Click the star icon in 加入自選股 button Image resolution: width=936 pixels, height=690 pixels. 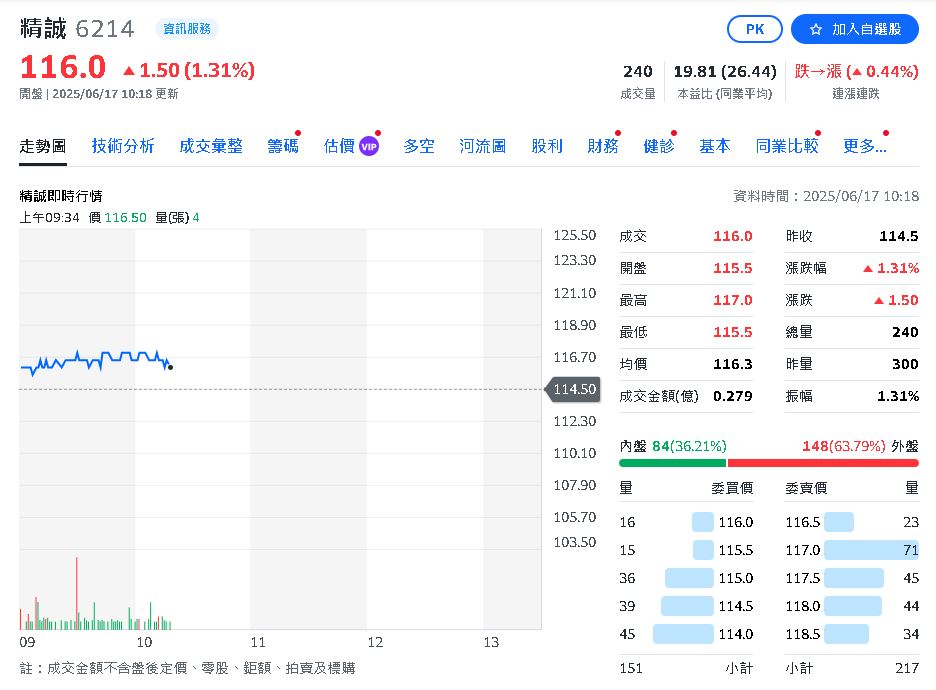[815, 29]
